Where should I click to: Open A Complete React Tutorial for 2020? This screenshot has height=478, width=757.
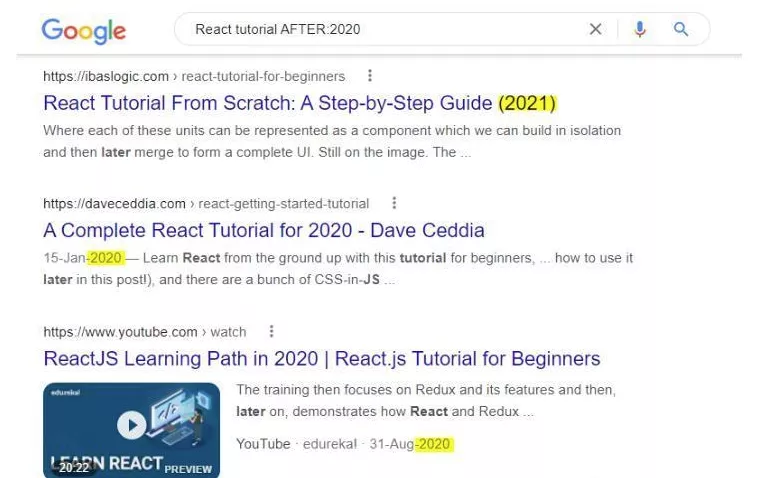click(263, 230)
